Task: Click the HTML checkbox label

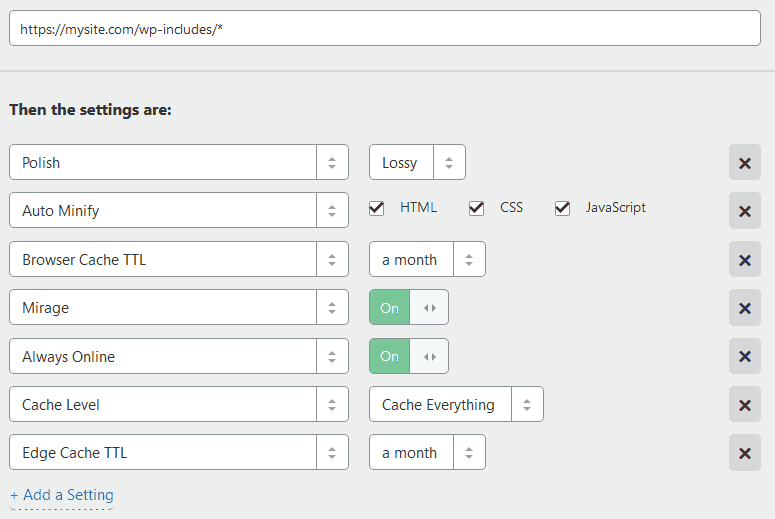Action: tap(418, 208)
